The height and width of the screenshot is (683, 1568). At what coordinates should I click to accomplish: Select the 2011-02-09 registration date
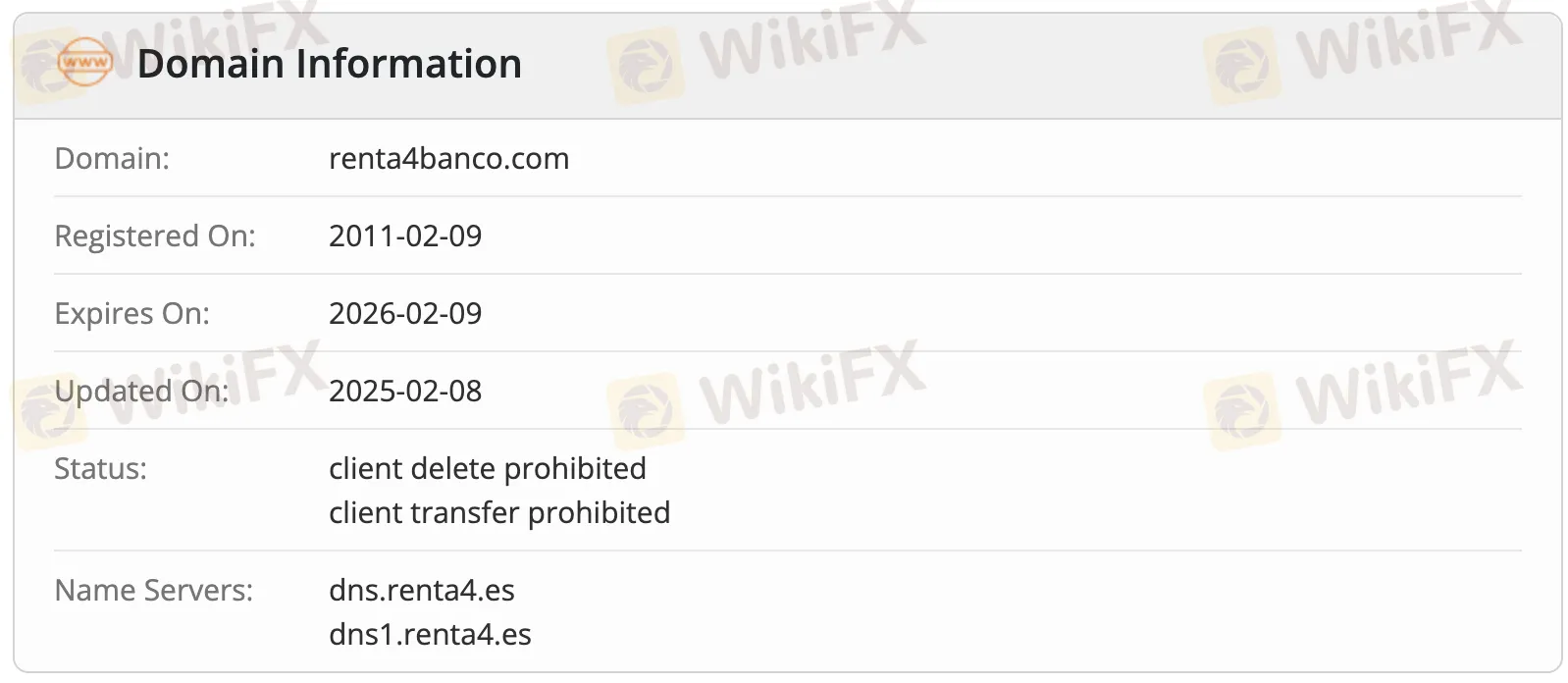tap(405, 236)
